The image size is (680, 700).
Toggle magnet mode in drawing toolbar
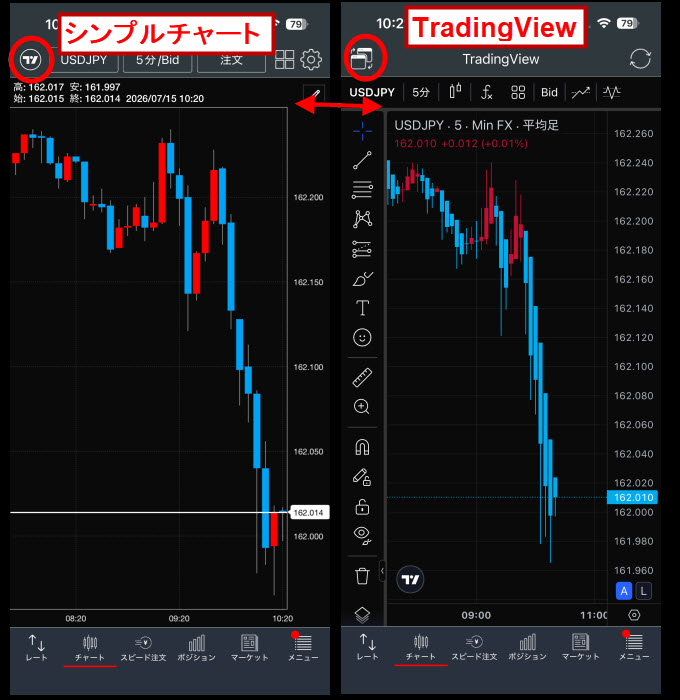click(x=362, y=447)
